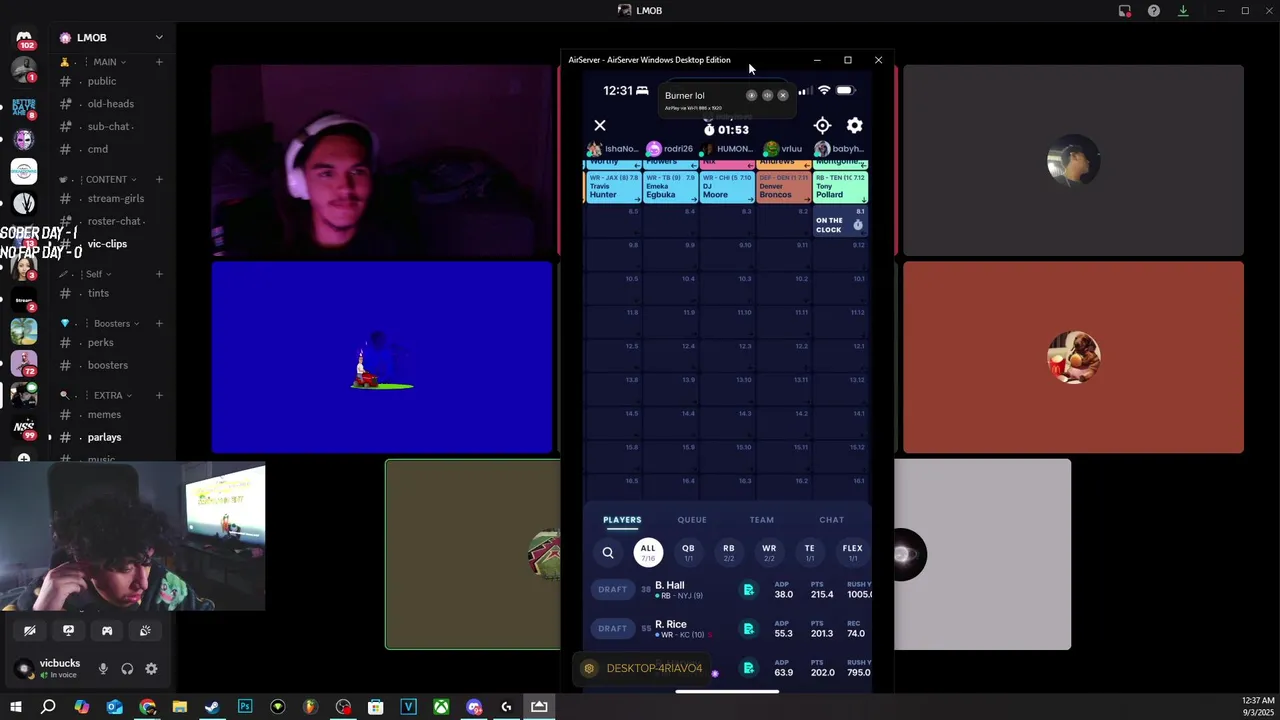Deafen Discord headphones
The width and height of the screenshot is (1280, 720).
pyautogui.click(x=127, y=669)
